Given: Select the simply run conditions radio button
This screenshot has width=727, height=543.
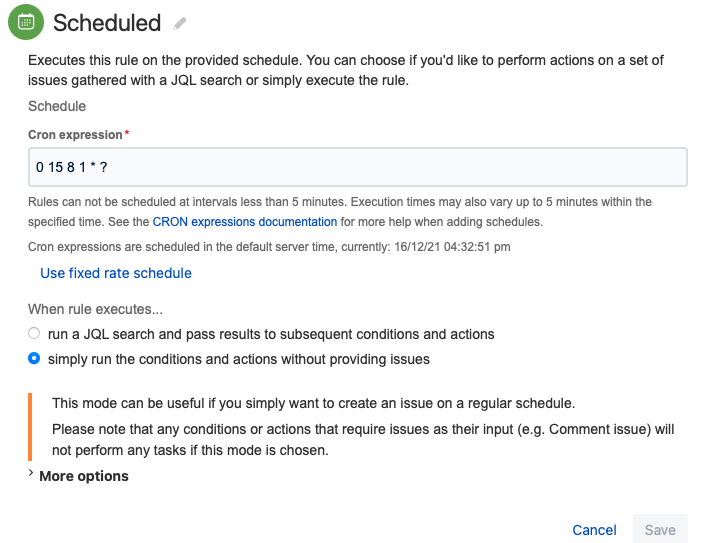Looking at the screenshot, I should click(34, 359).
